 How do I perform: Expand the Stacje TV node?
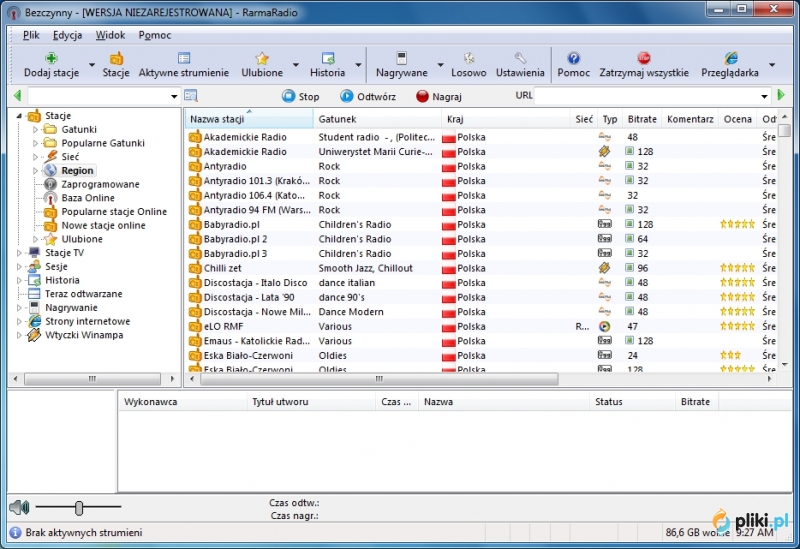pos(19,253)
